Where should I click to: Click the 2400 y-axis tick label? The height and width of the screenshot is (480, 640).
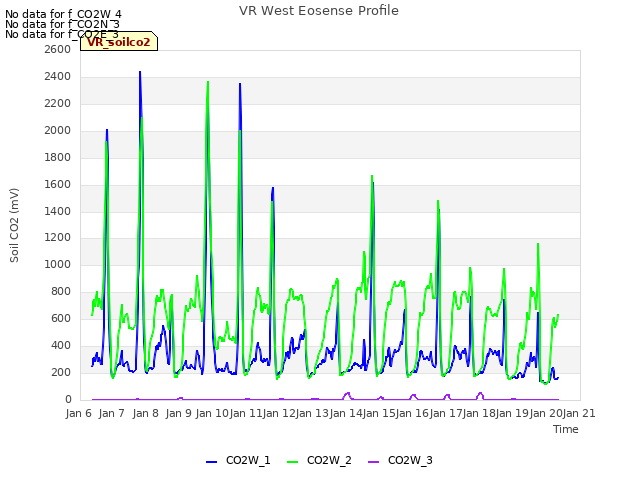tap(58, 76)
